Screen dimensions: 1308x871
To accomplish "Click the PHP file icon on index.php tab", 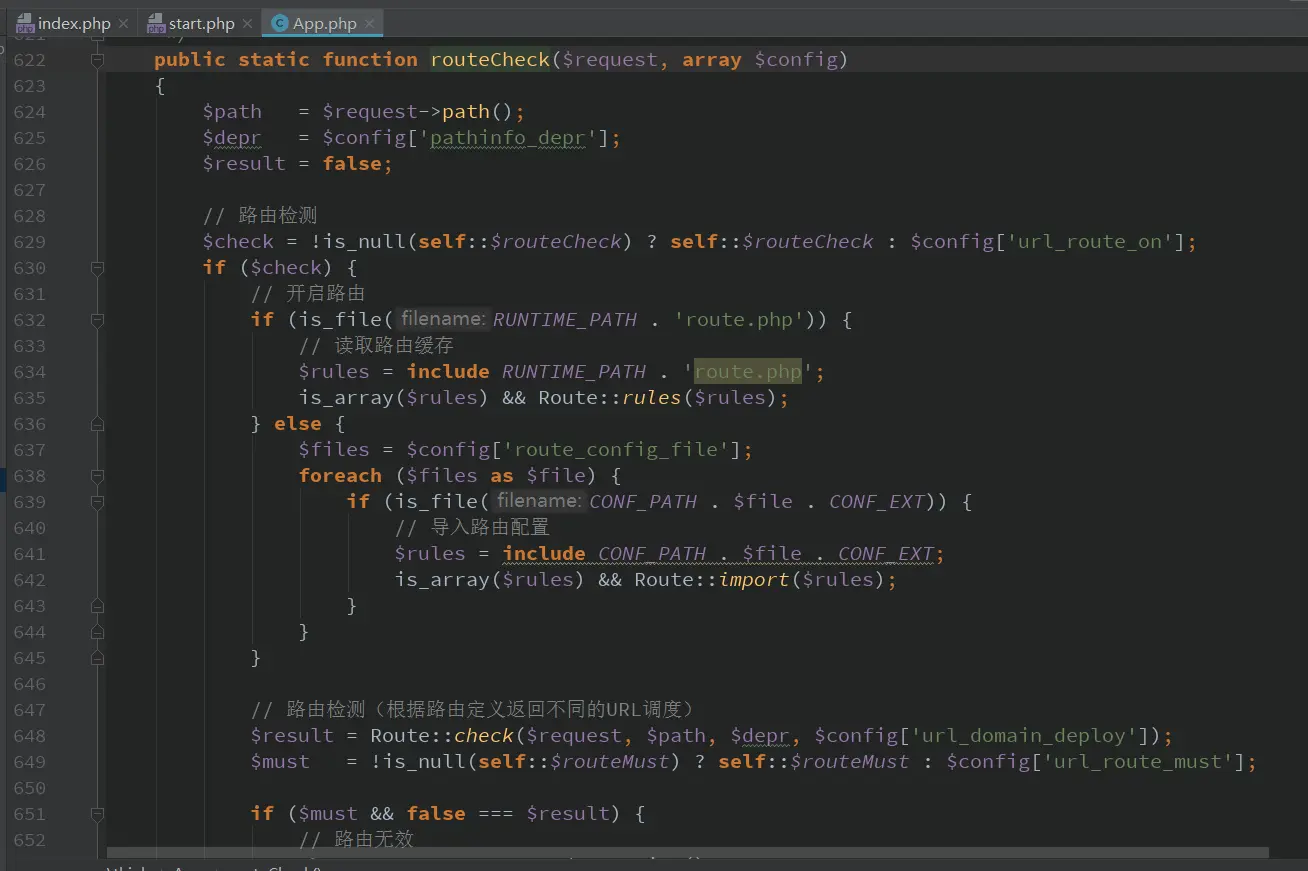I will click(25, 23).
